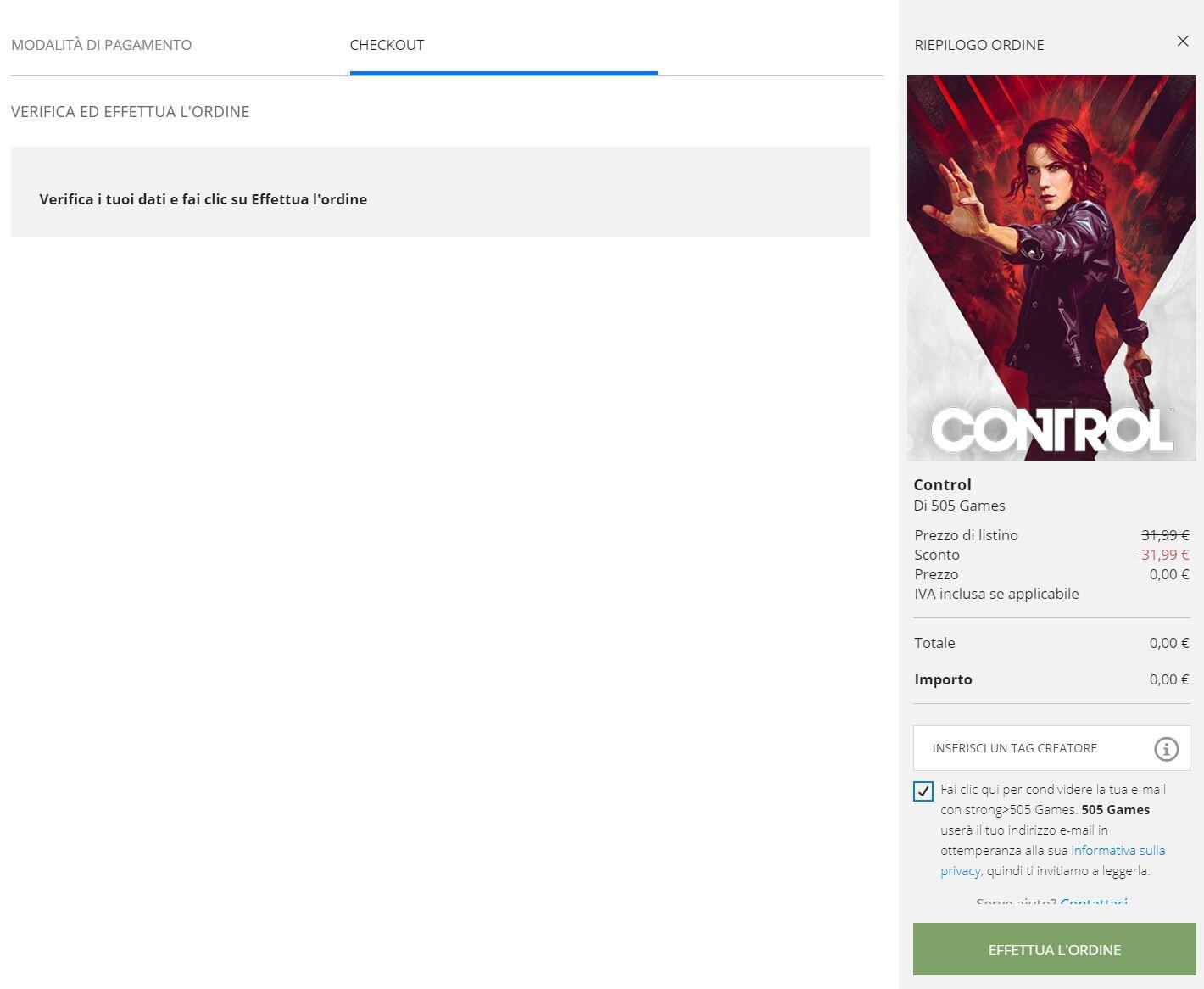Select the Checkout tab
1204x989 pixels.
(387, 45)
